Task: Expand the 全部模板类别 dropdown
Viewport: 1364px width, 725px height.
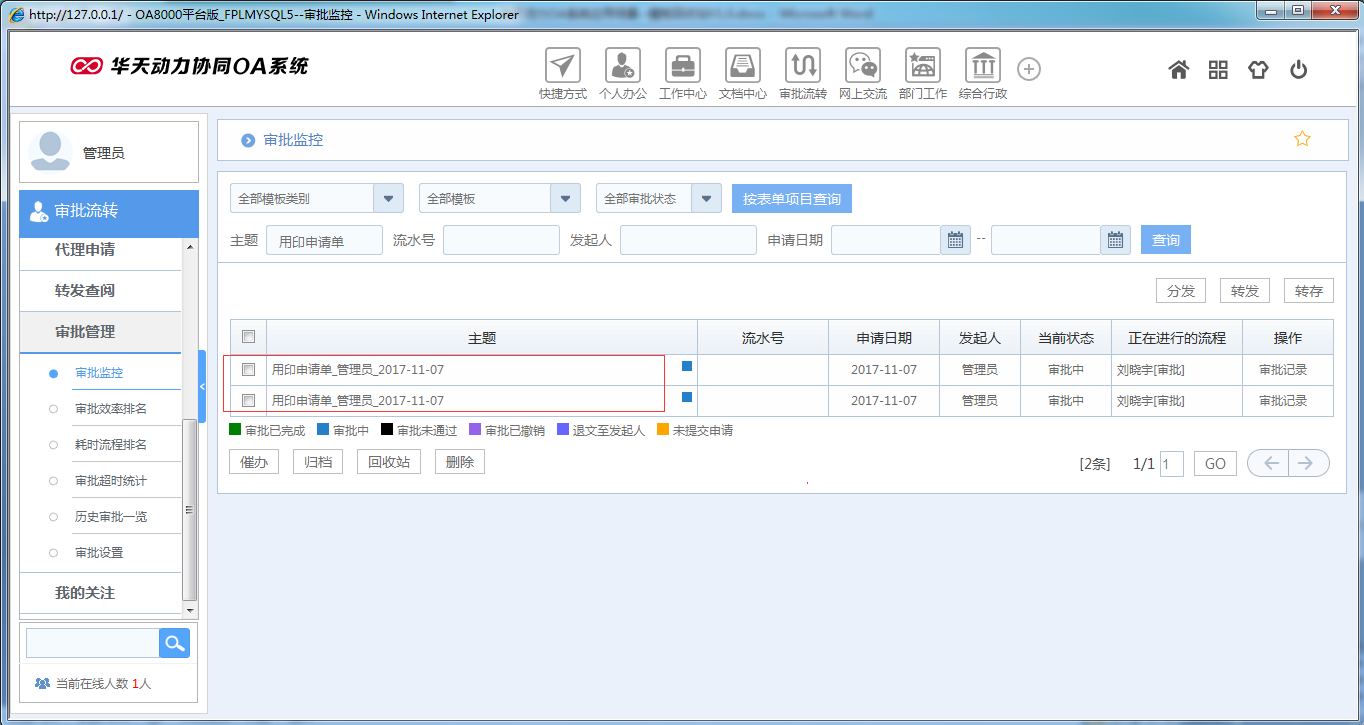Action: click(388, 198)
